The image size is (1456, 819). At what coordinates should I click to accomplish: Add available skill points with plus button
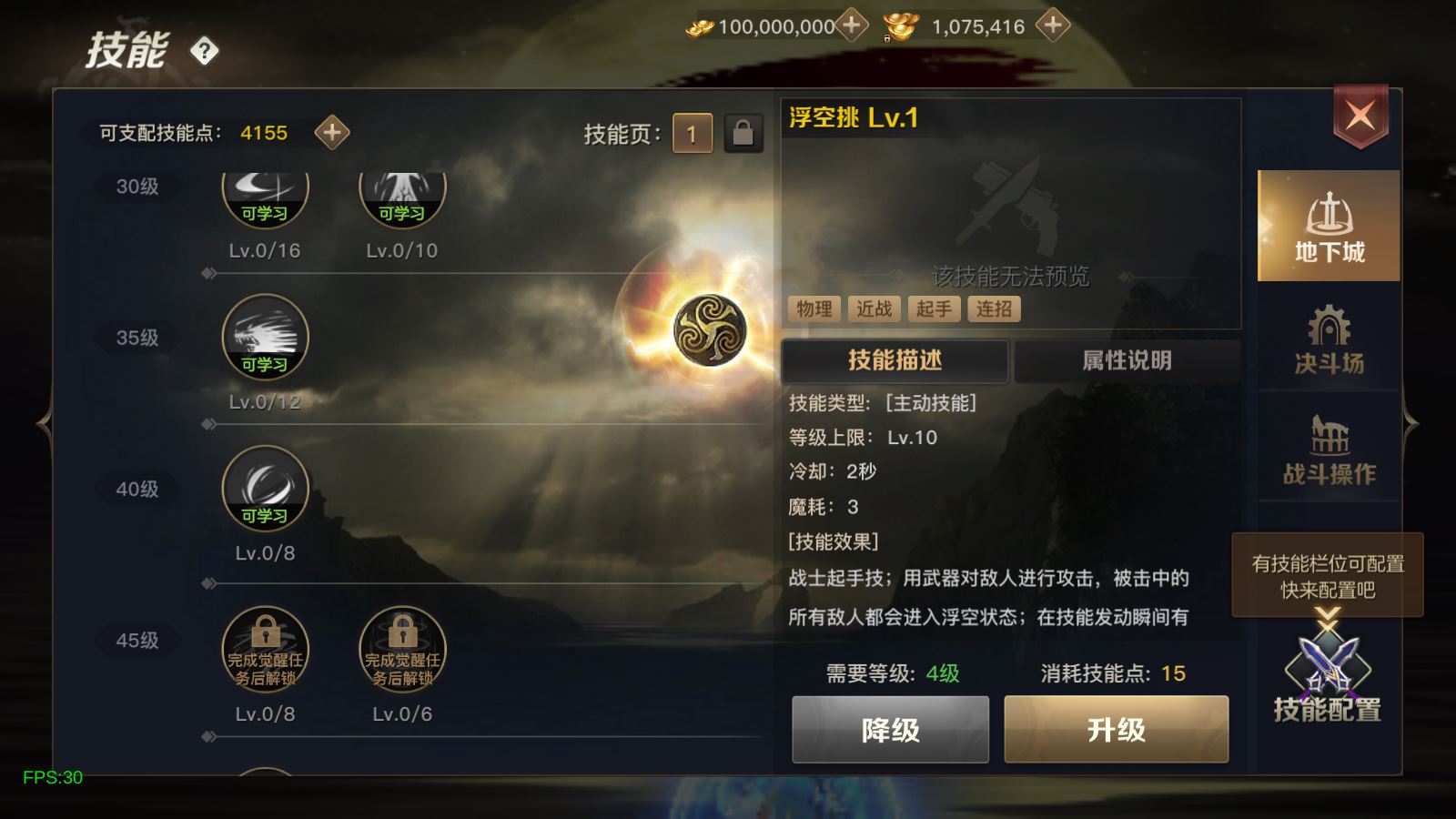pyautogui.click(x=332, y=133)
